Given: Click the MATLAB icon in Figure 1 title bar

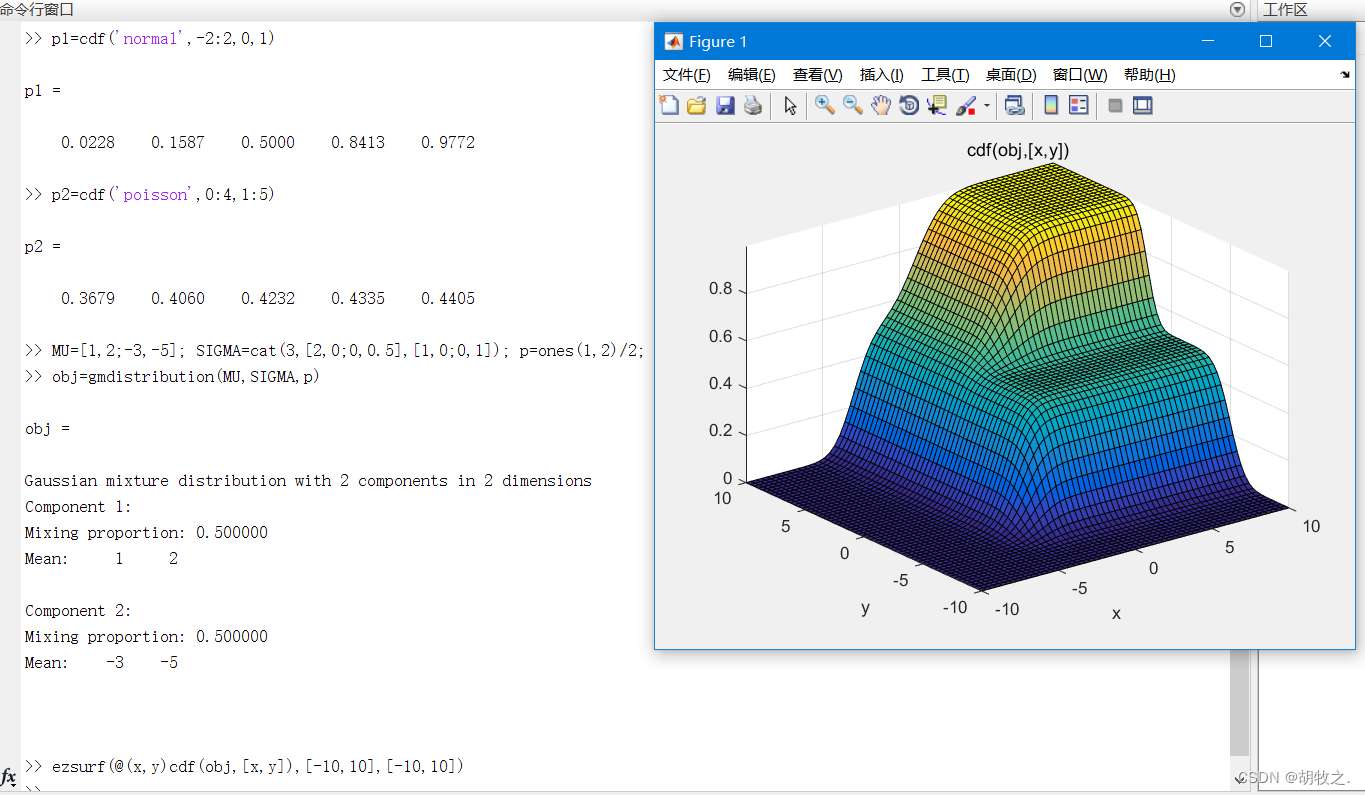Looking at the screenshot, I should click(x=673, y=41).
